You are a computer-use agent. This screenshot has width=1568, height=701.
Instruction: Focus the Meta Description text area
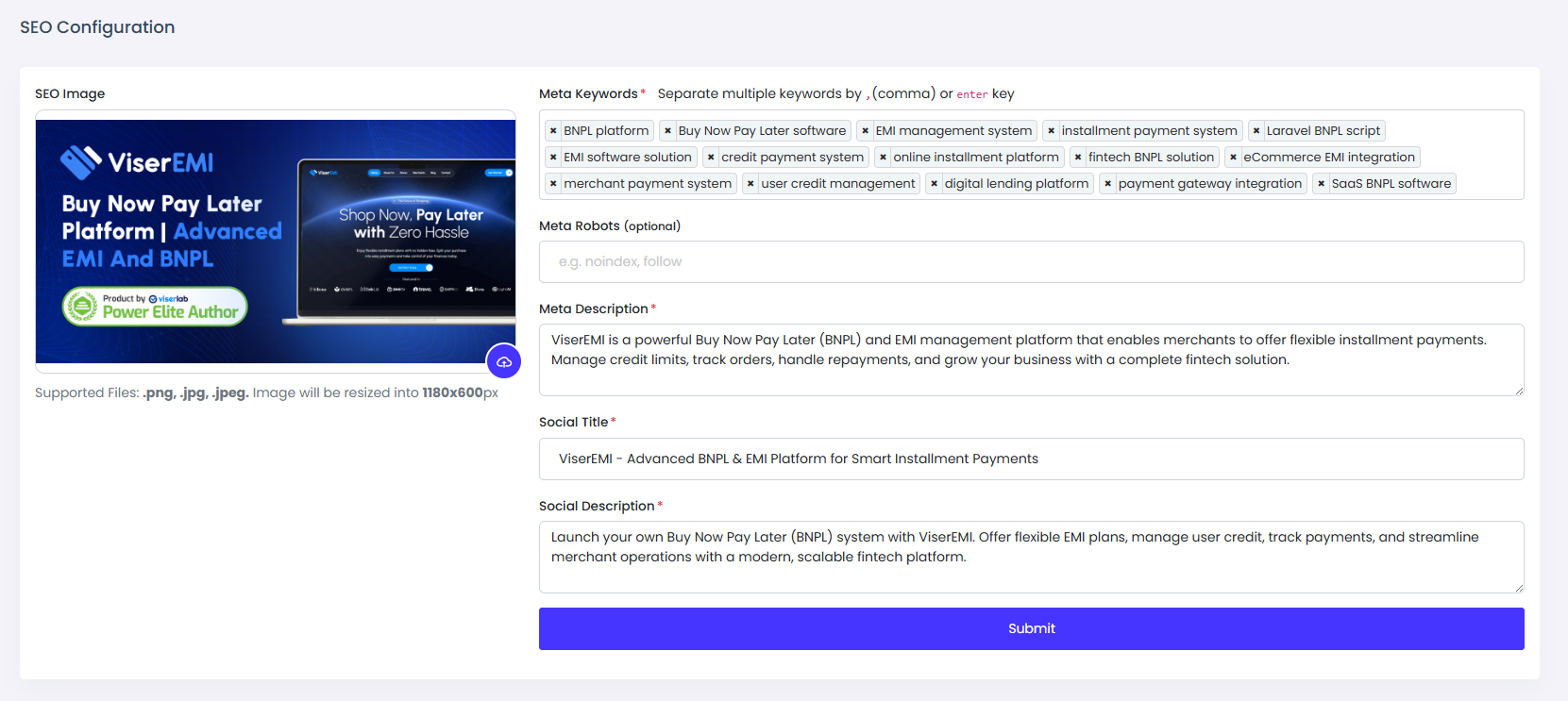tap(1031, 359)
